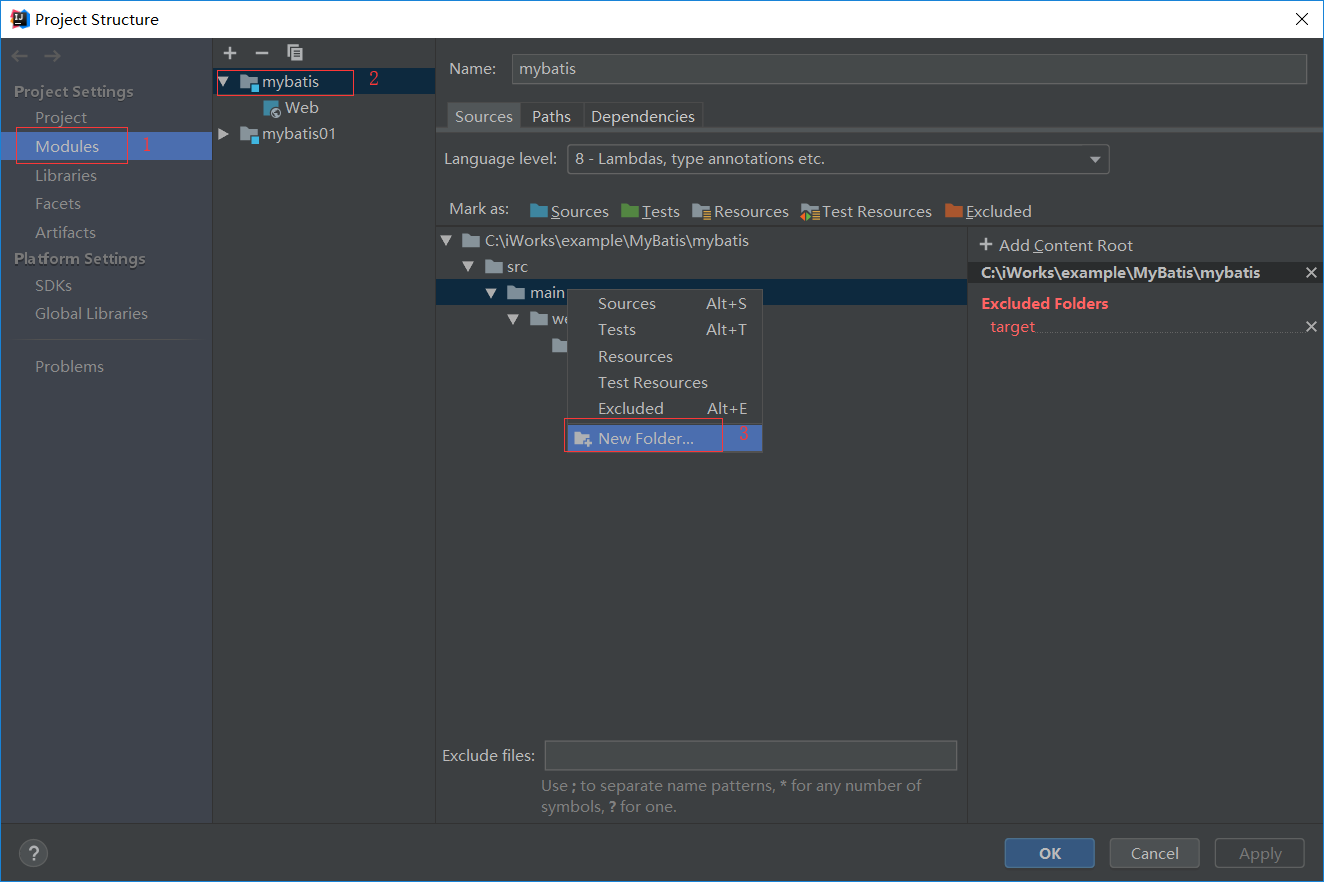This screenshot has width=1324, height=882.
Task: Close the Project Structure window
Action: [x=1301, y=19]
